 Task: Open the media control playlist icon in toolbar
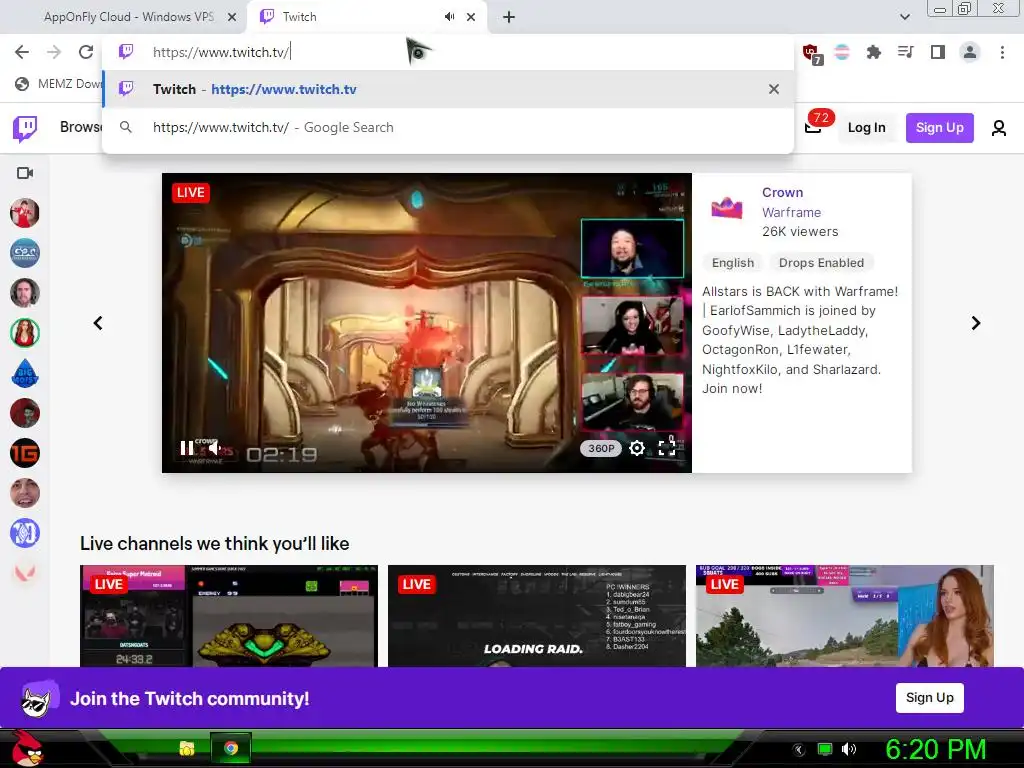pos(905,52)
